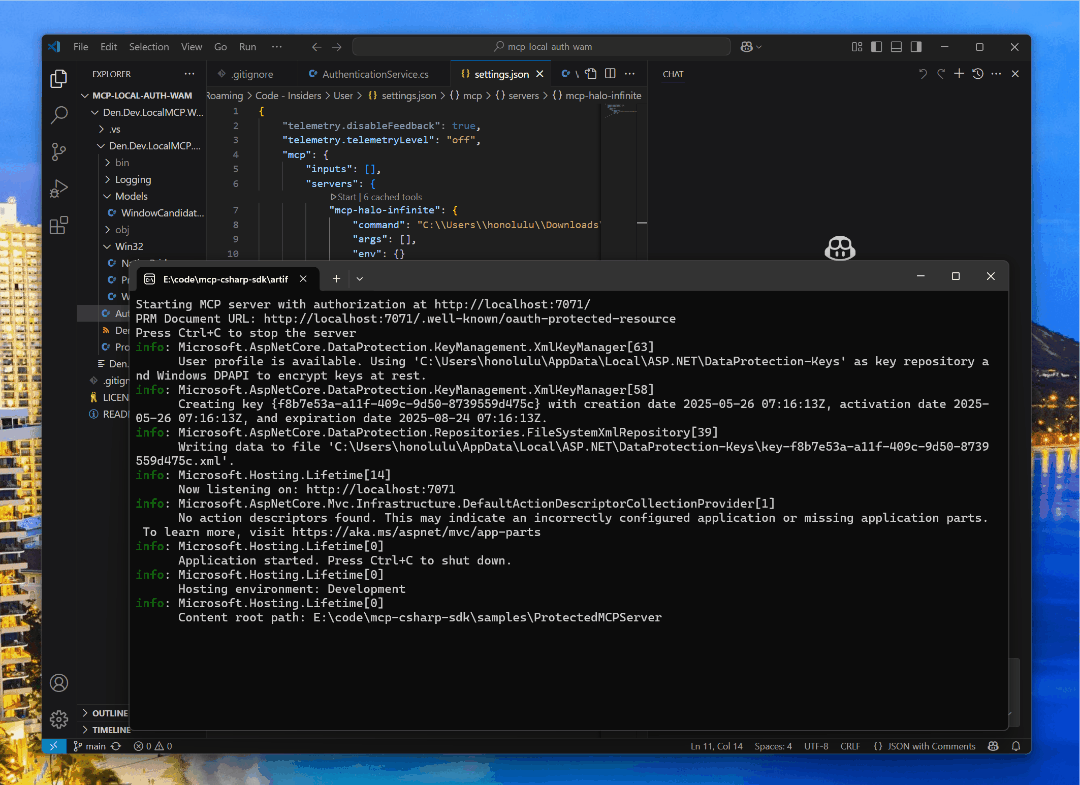Toggle the secondary side bar visibility
The image size is (1080, 785).
click(916, 47)
